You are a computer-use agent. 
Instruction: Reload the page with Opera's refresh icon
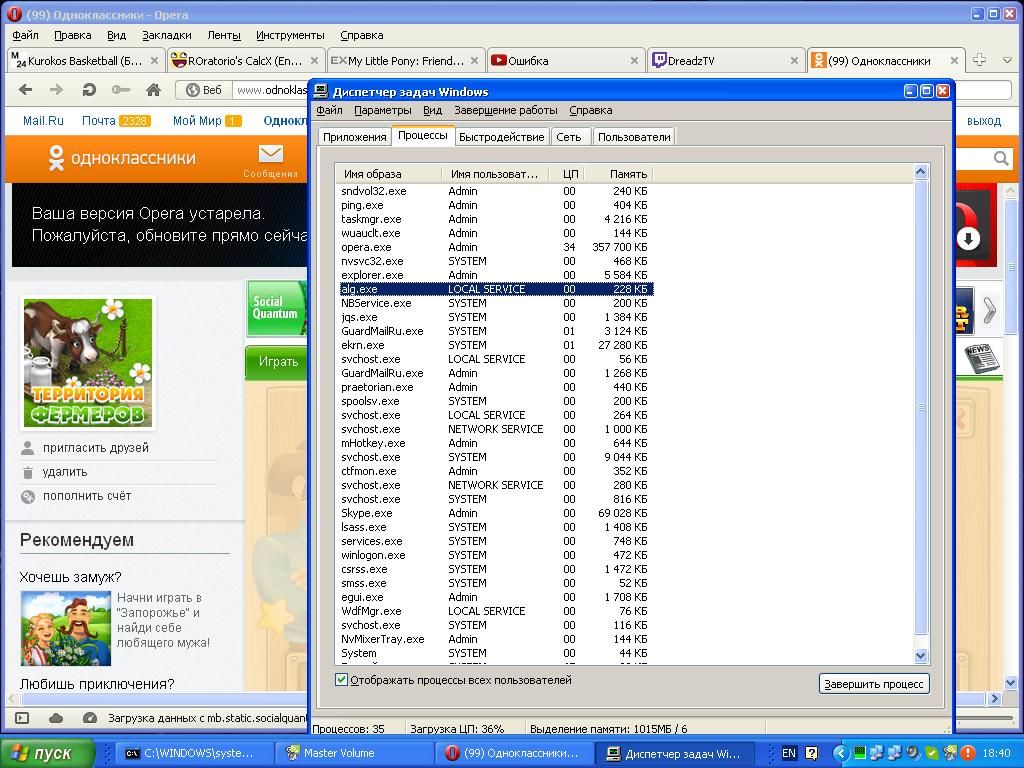(89, 89)
